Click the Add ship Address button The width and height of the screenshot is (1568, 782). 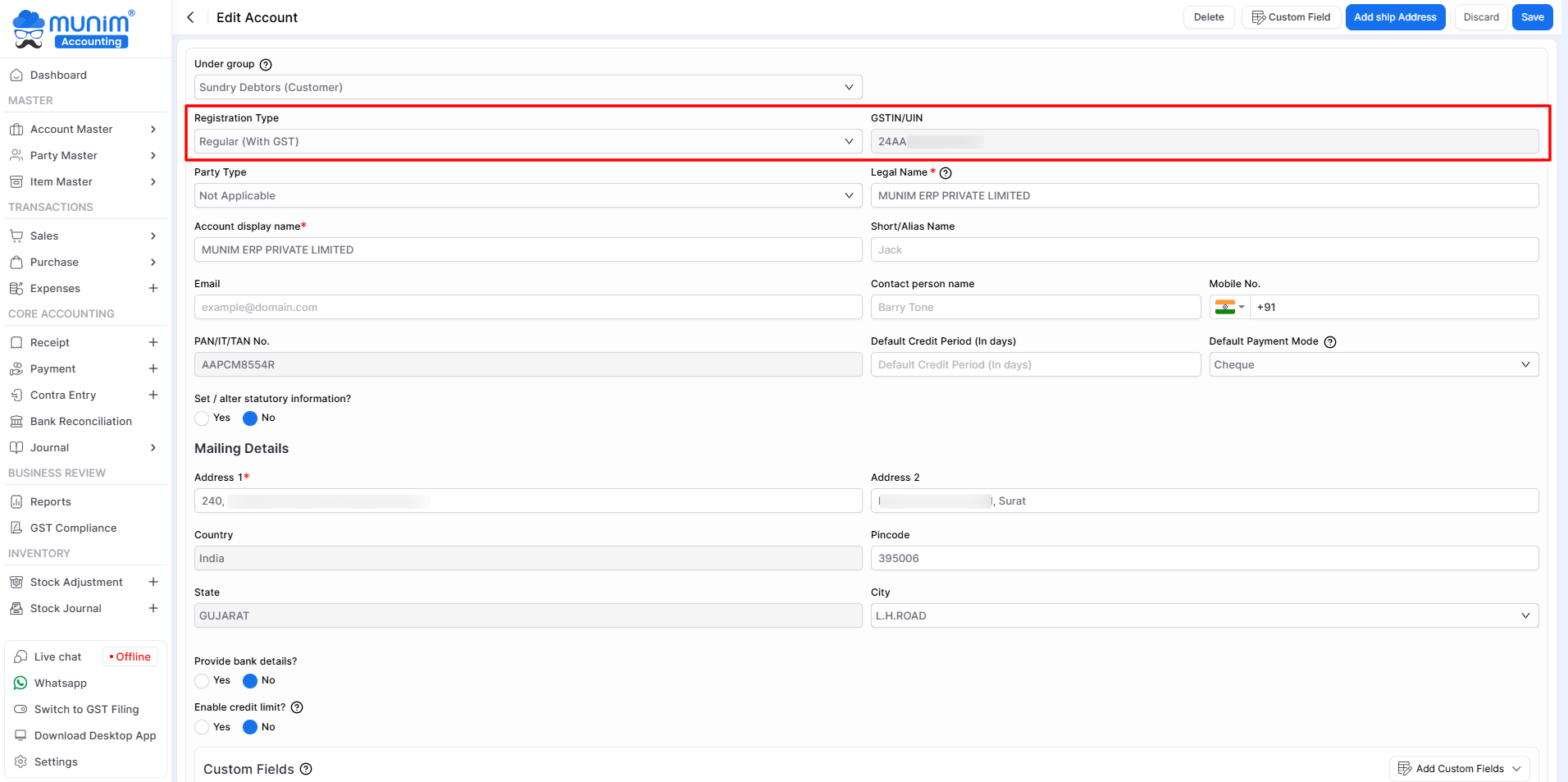tap(1395, 17)
